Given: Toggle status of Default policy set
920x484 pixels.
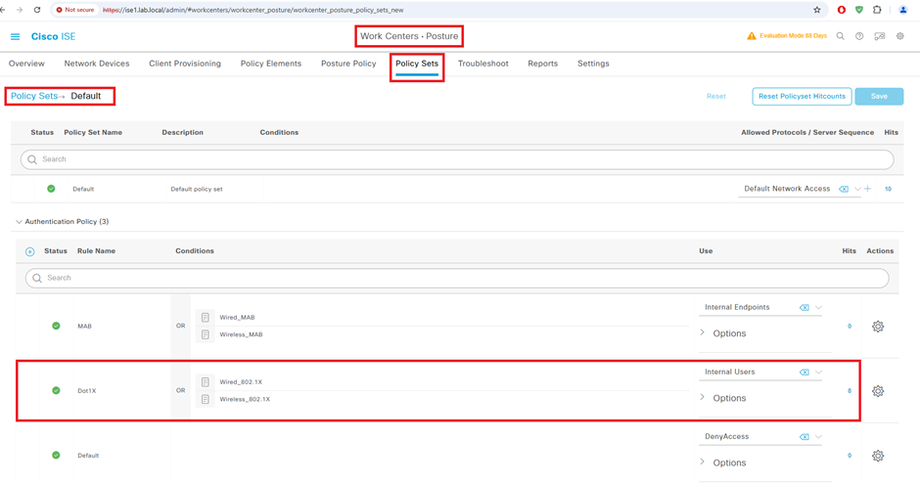Looking at the screenshot, I should point(51,189).
